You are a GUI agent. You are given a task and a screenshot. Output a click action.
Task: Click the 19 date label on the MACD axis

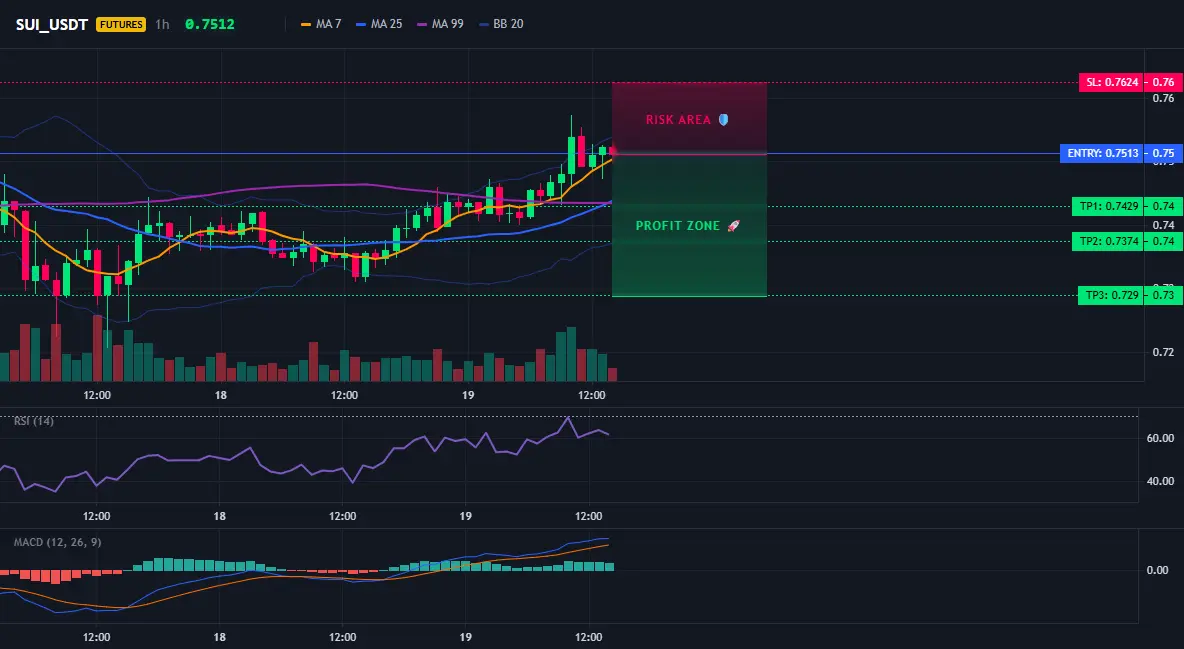pos(465,637)
